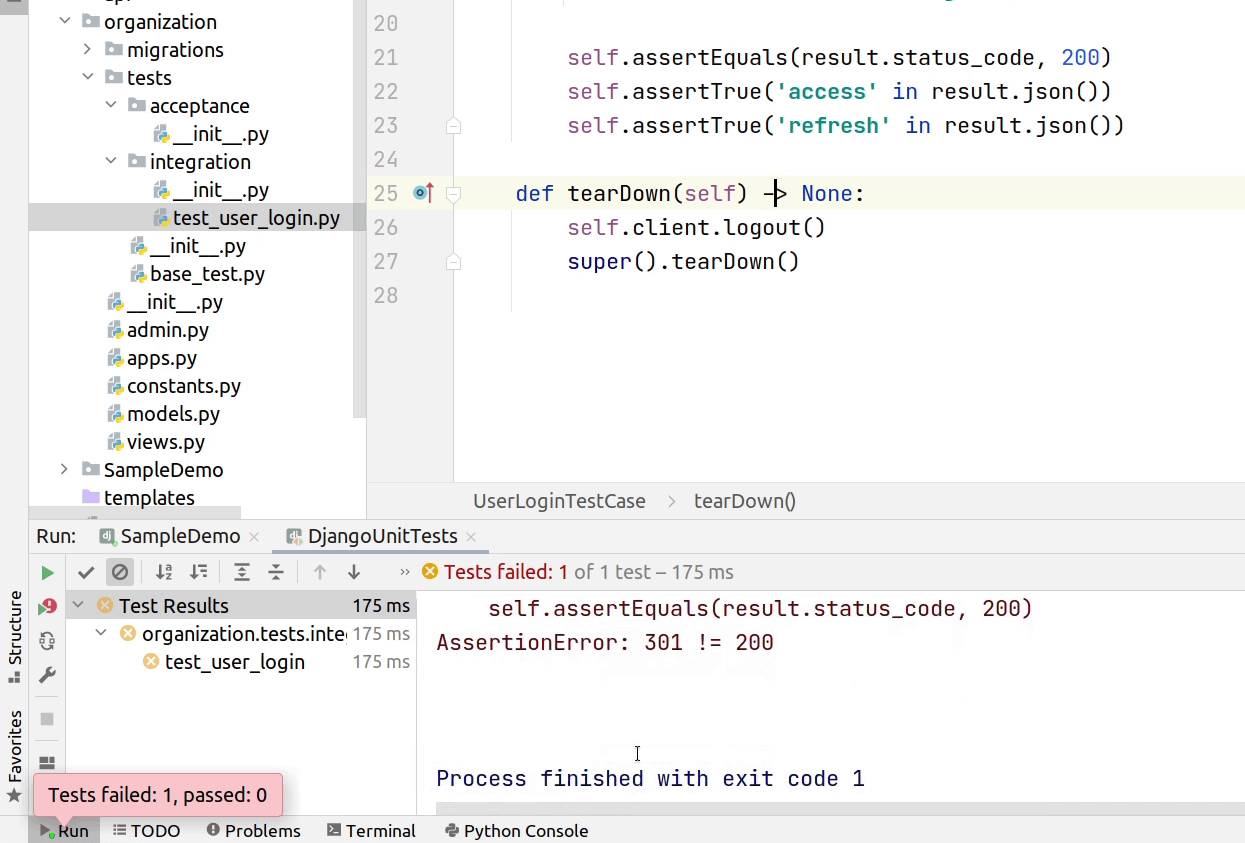Click Toggle auto-test rerun icon
Image resolution: width=1245 pixels, height=843 pixels.
[47, 641]
